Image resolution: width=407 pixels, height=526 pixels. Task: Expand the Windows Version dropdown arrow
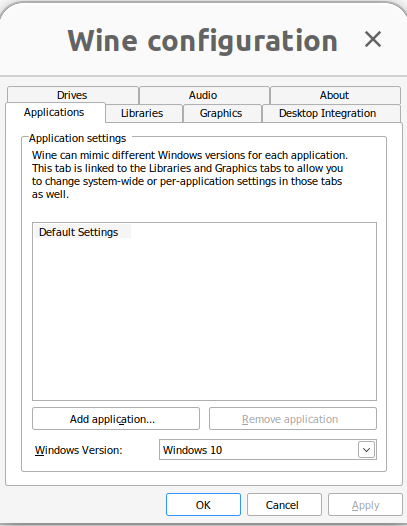366,450
